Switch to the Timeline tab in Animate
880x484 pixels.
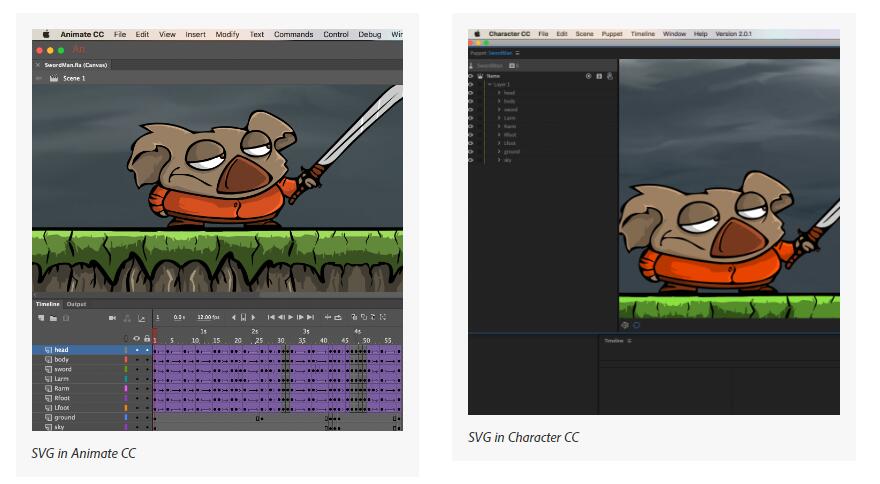pos(48,304)
